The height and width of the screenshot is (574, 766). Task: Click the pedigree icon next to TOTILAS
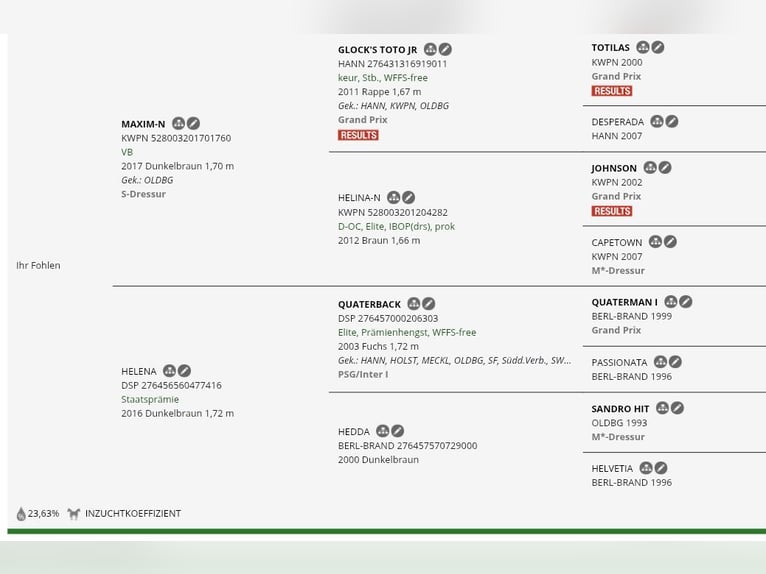pos(642,47)
